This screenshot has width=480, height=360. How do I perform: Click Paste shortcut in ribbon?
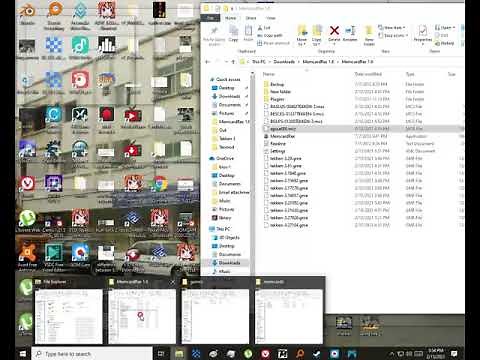click(273, 43)
